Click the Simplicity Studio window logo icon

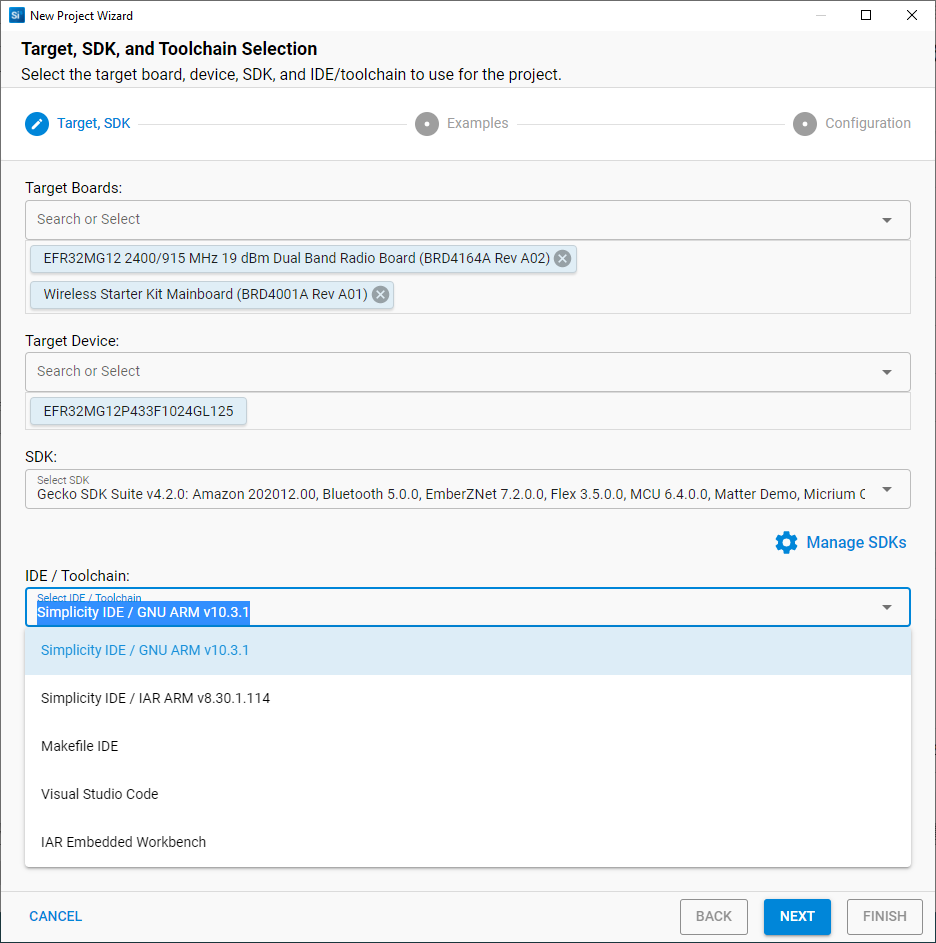[x=16, y=15]
